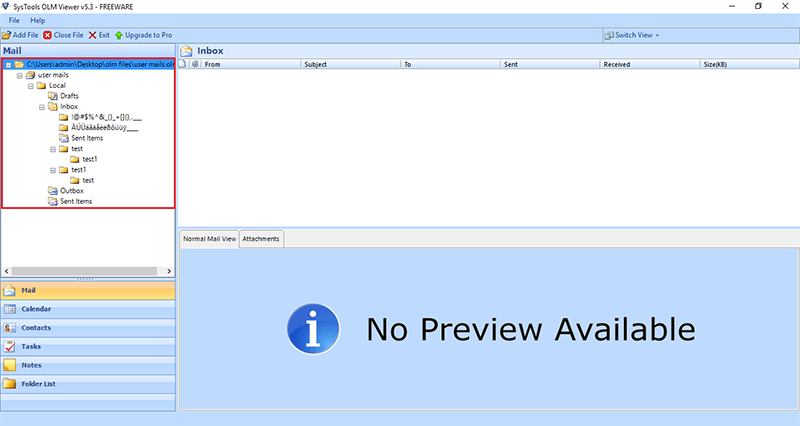Image resolution: width=800 pixels, height=426 pixels.
Task: Click the blue info icon in preview
Action: tap(313, 329)
